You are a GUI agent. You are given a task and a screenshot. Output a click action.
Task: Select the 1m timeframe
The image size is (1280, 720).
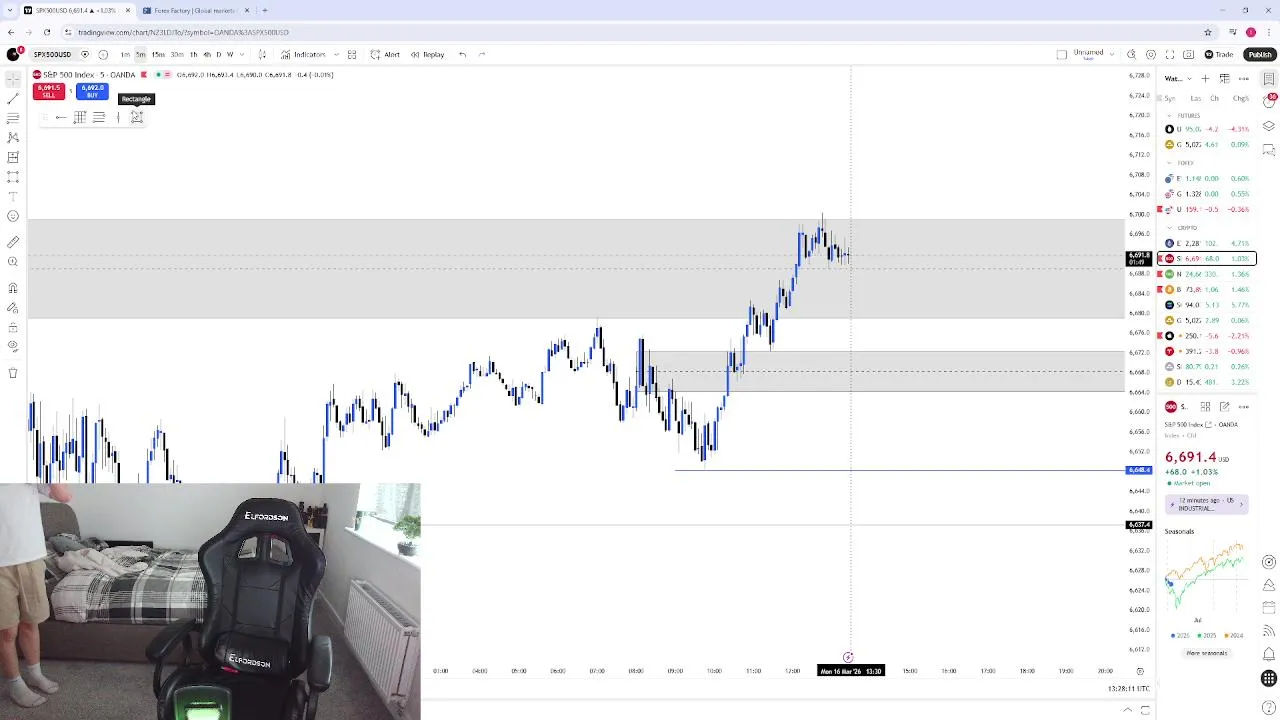tap(125, 54)
